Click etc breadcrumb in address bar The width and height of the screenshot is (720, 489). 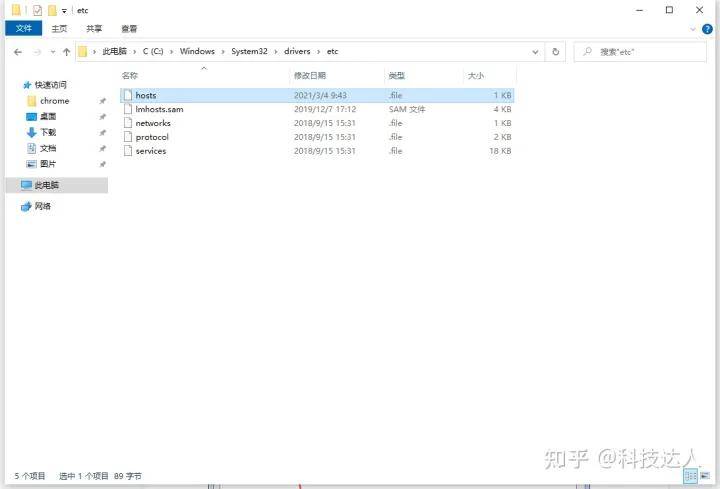(x=332, y=51)
